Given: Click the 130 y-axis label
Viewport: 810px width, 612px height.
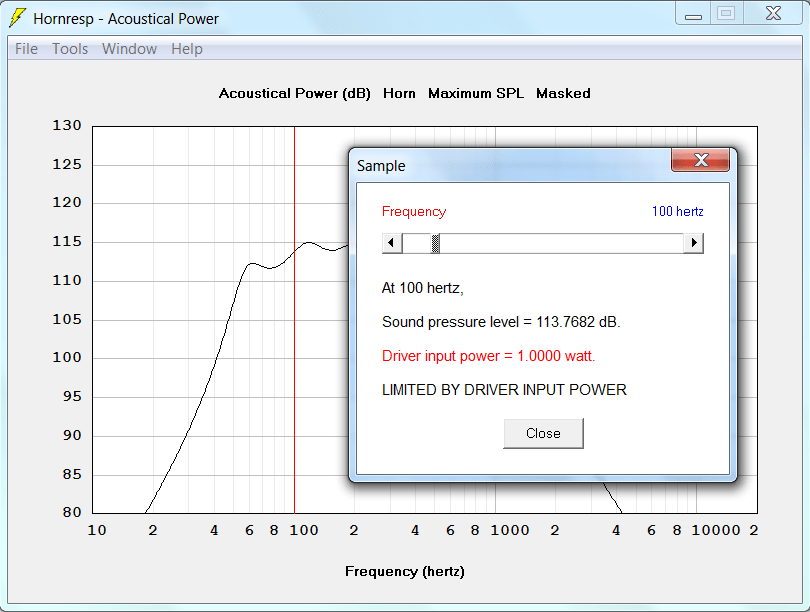Looking at the screenshot, I should tap(67, 125).
